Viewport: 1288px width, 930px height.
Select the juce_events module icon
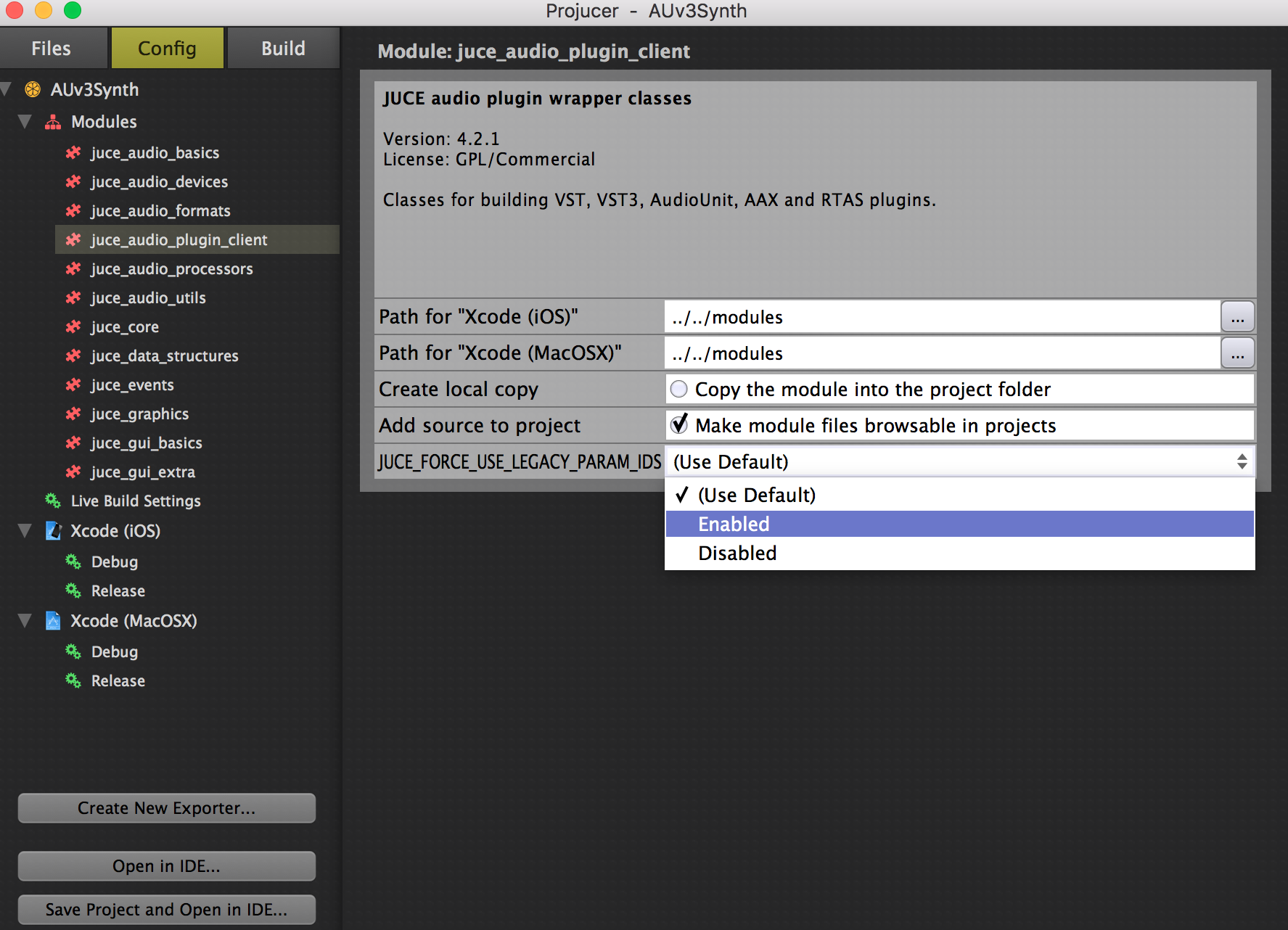click(73, 384)
